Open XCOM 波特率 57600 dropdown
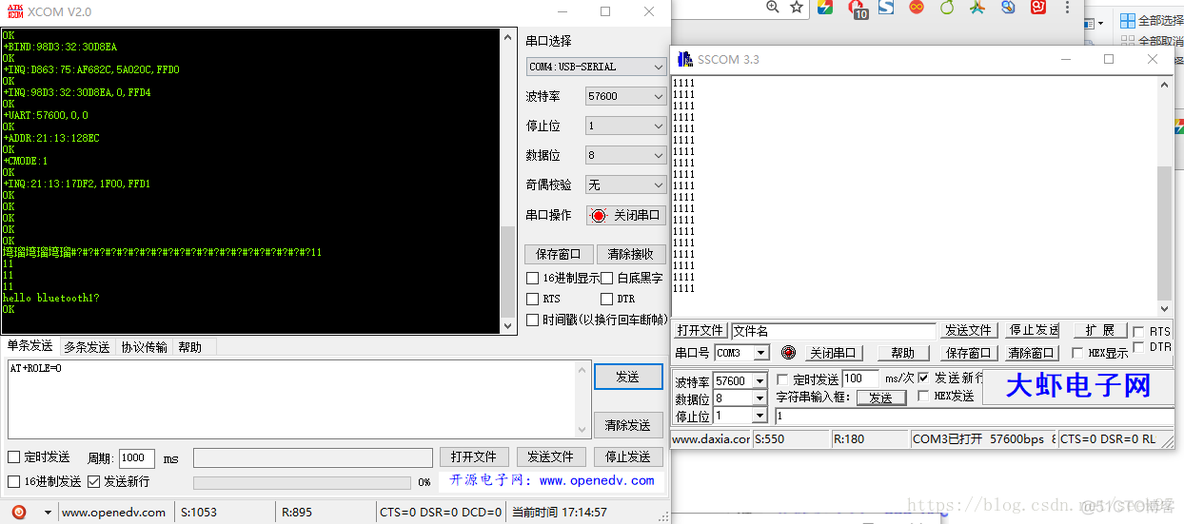The width and height of the screenshot is (1184, 524). (x=625, y=96)
